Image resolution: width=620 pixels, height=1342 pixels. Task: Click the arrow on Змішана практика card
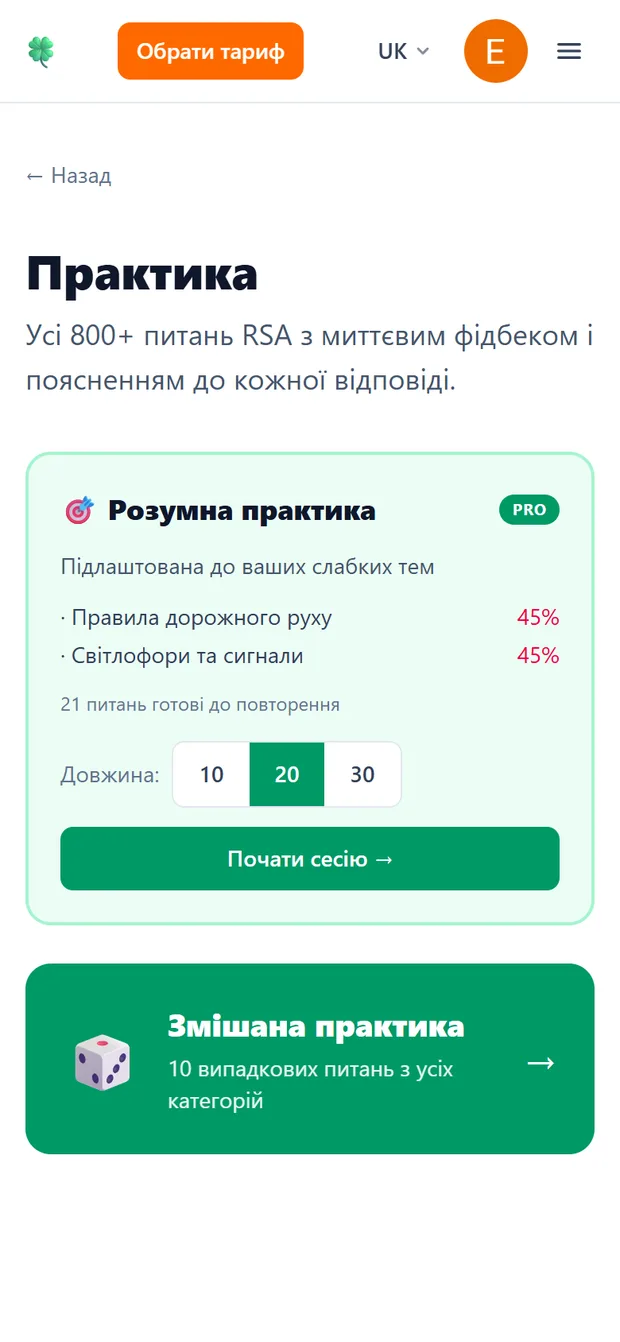coord(541,1062)
